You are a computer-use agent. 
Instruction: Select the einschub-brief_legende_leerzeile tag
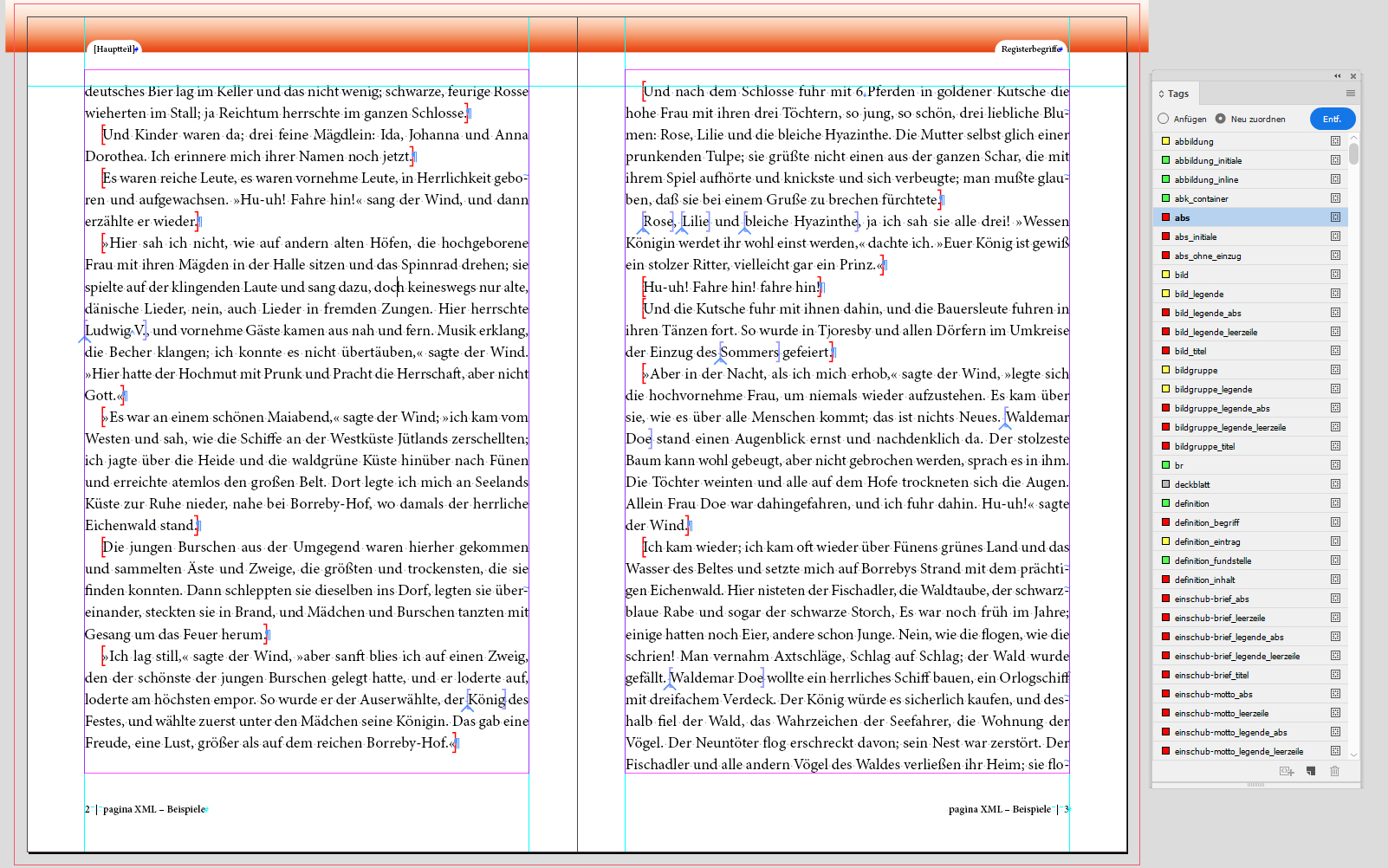pyautogui.click(x=1250, y=656)
